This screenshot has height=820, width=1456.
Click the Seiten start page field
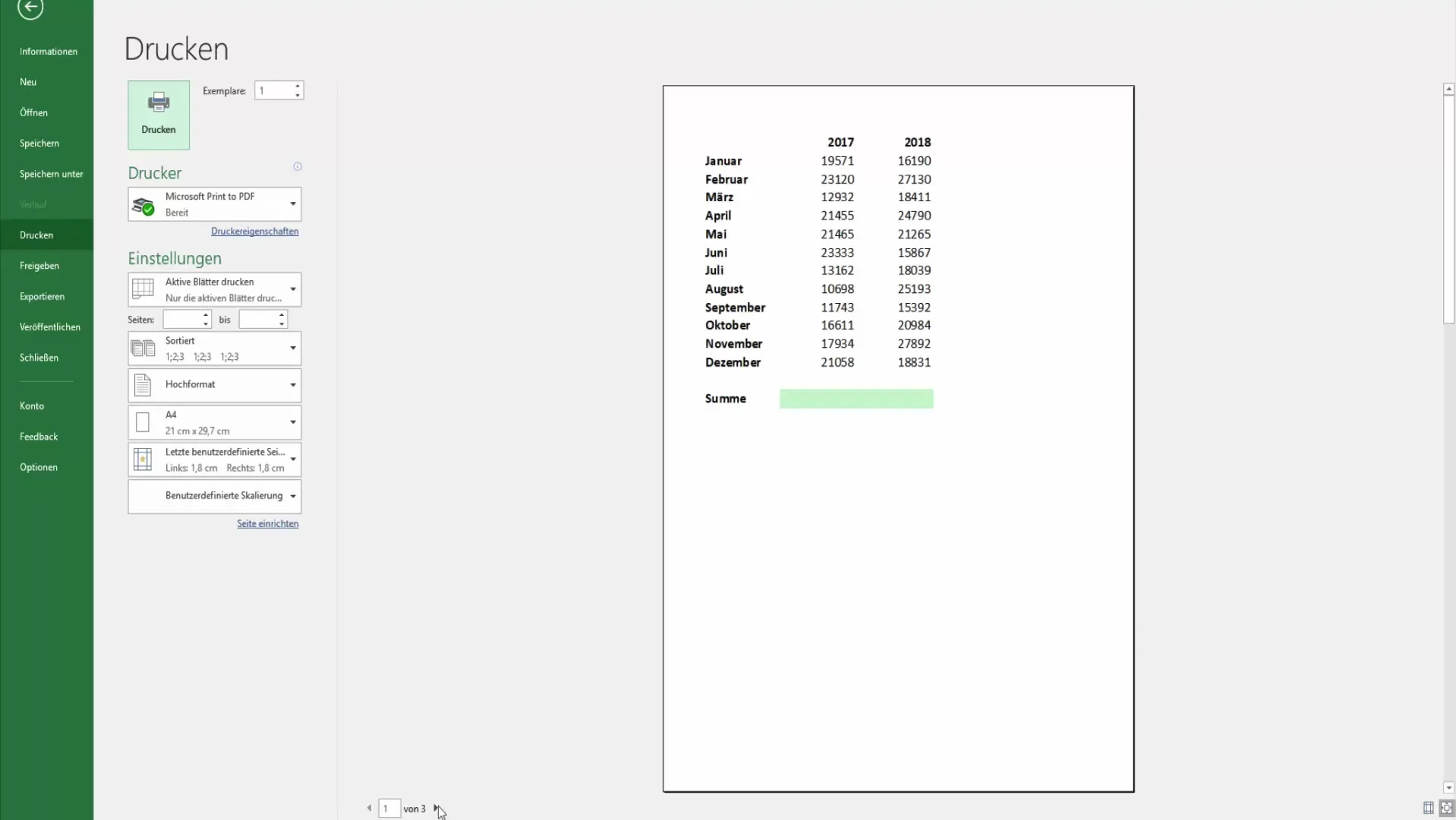click(182, 320)
